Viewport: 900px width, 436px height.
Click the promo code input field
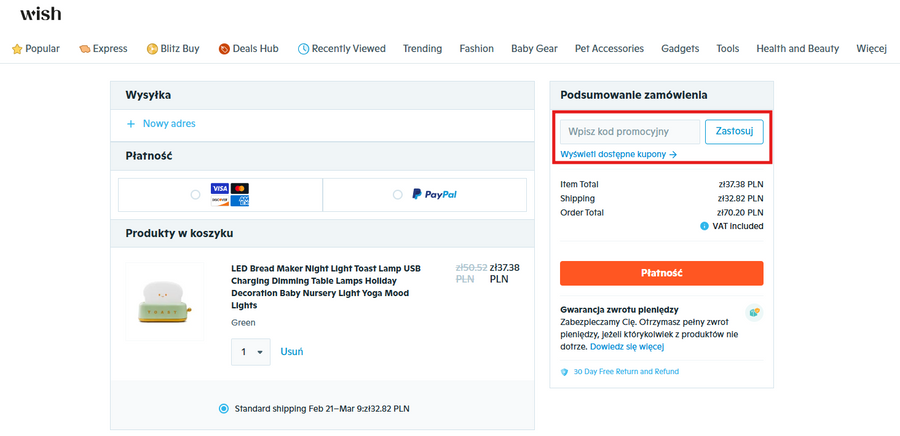[630, 132]
